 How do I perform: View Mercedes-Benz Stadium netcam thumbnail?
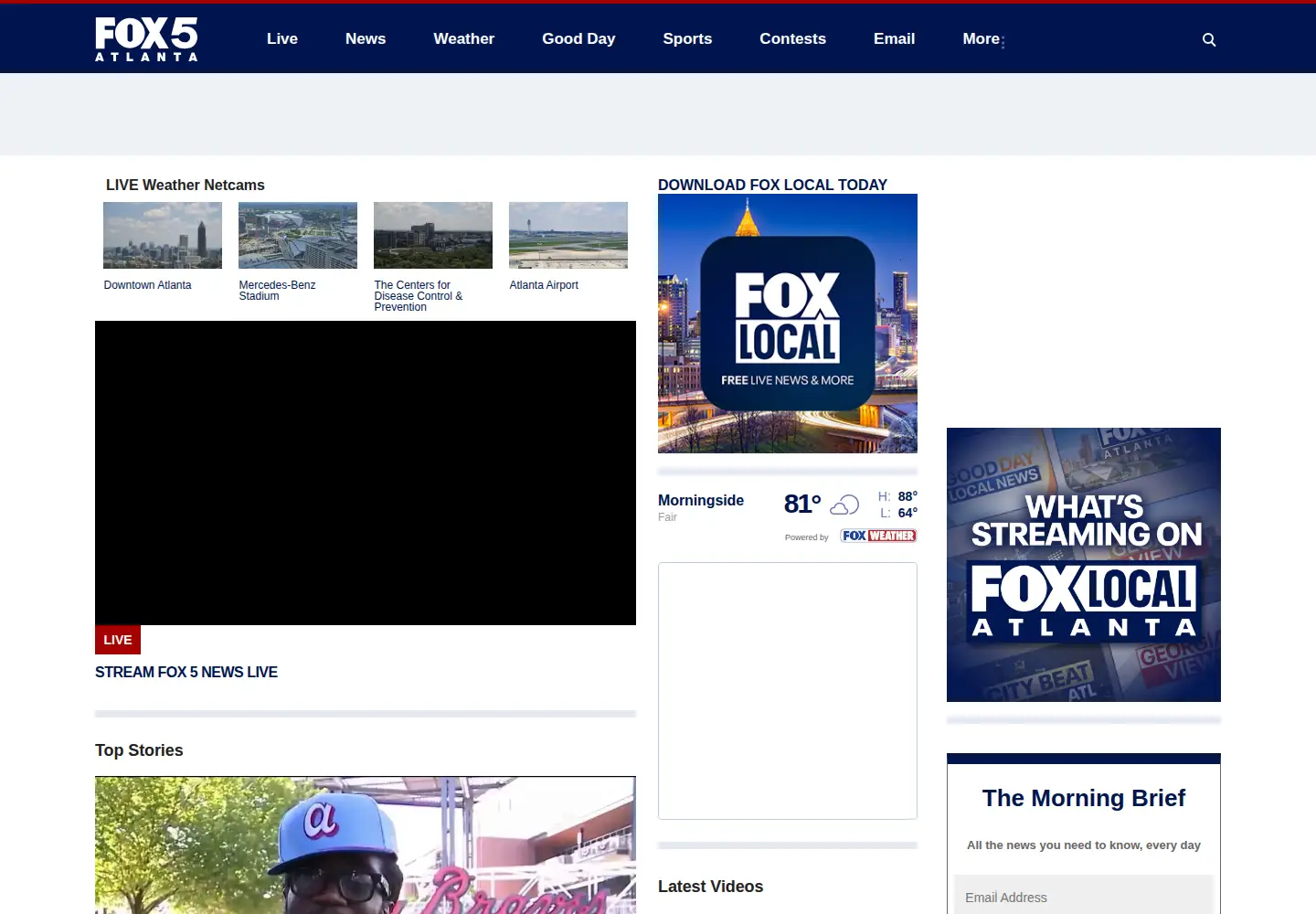point(298,235)
